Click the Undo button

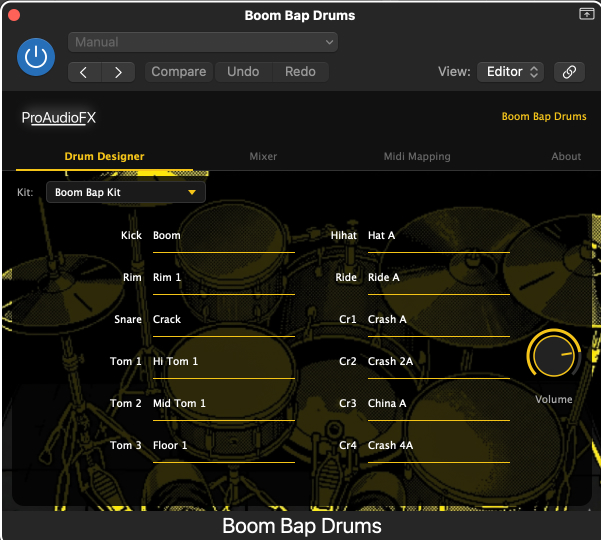243,72
